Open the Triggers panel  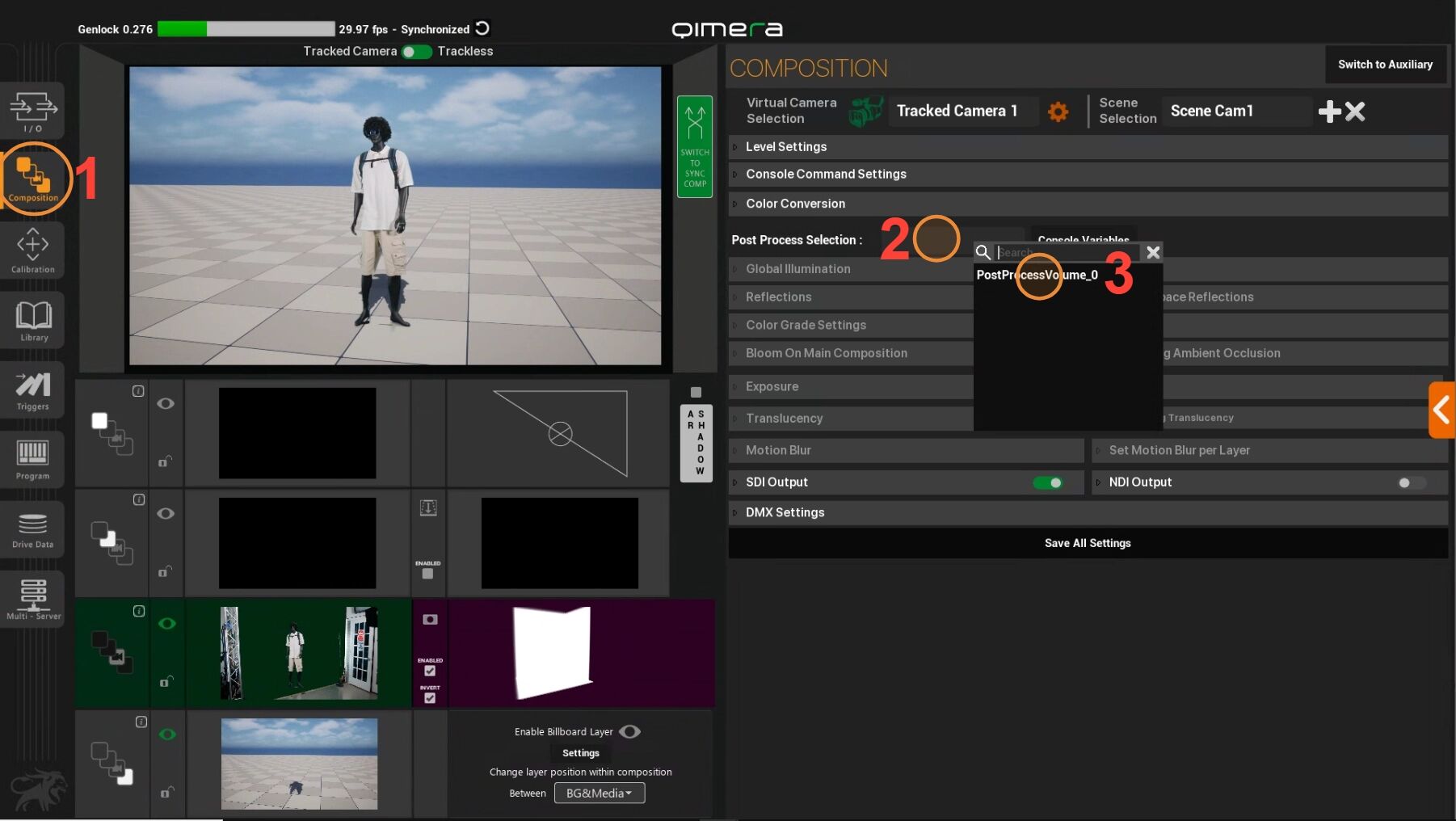pos(33,389)
